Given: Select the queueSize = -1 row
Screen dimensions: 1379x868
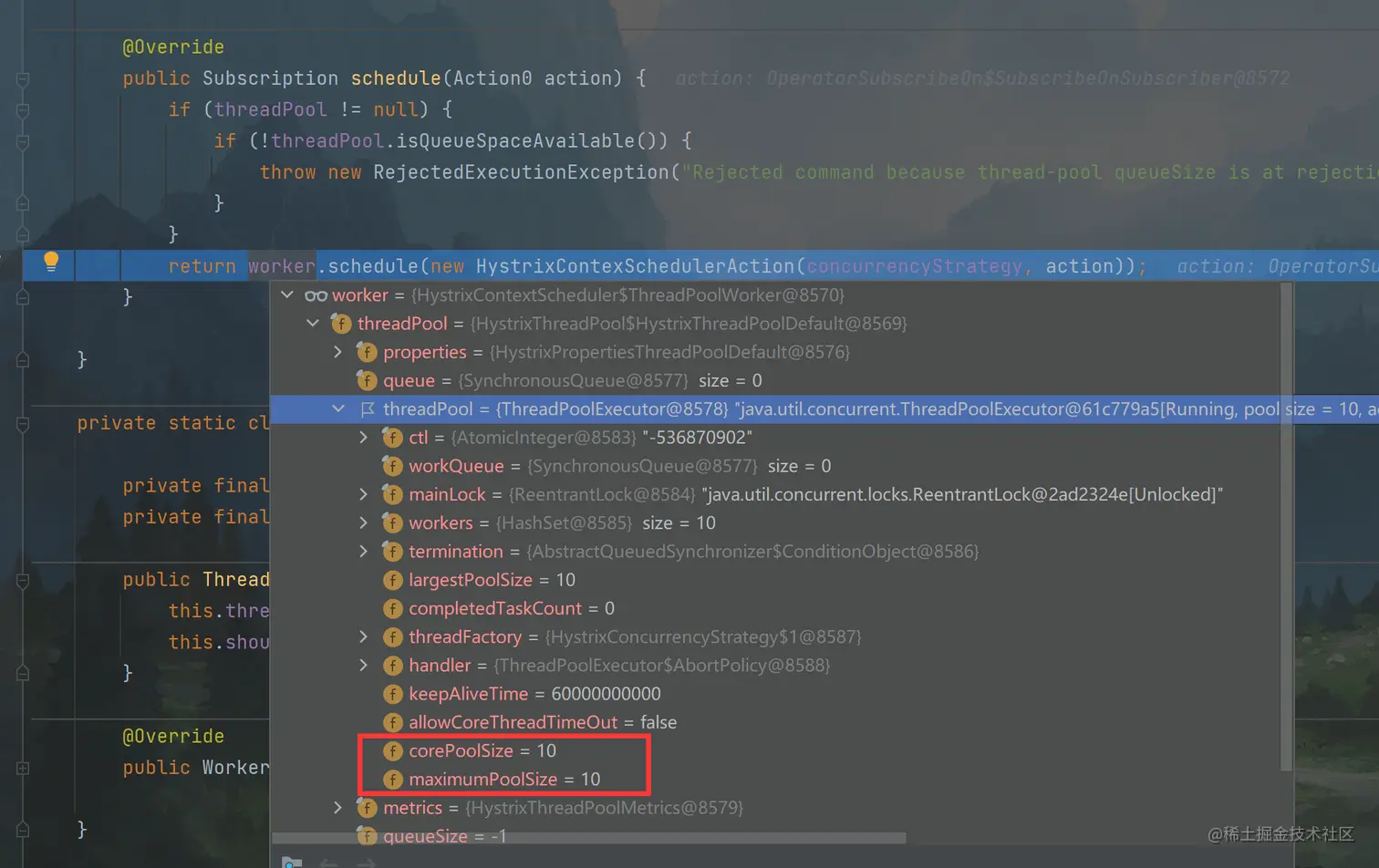Looking at the screenshot, I should coord(775,836).
